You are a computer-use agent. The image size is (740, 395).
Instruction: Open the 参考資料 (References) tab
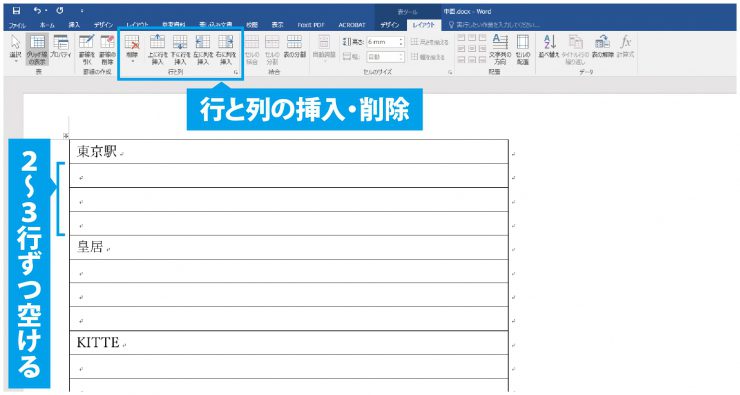[174, 25]
